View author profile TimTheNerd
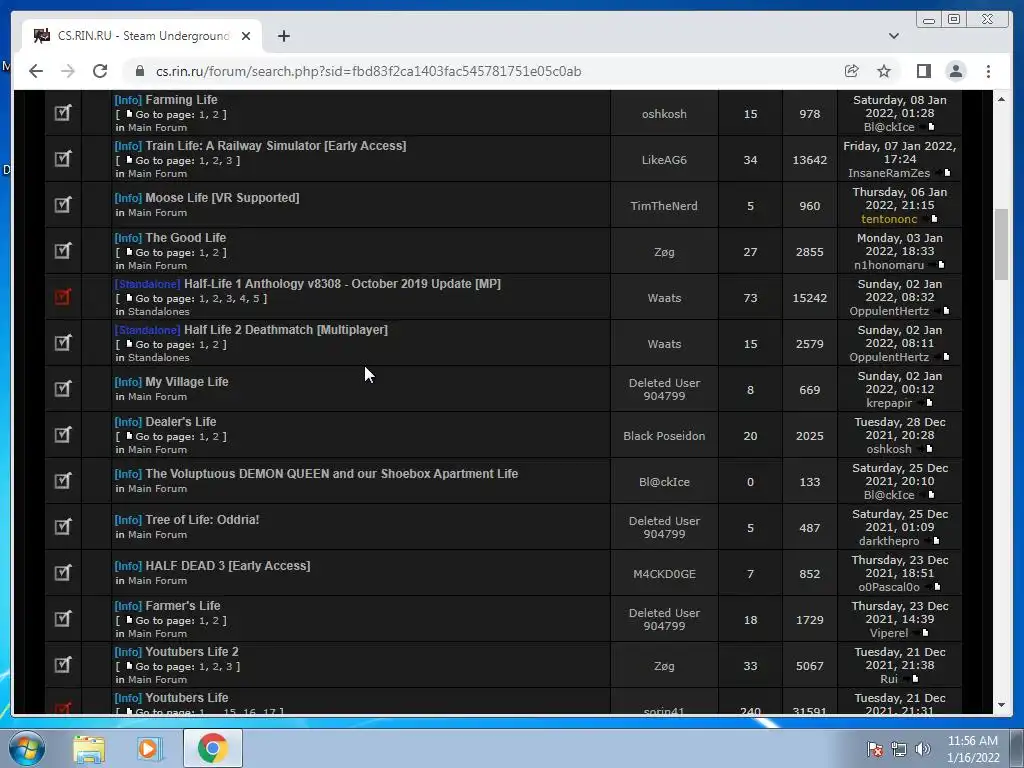This screenshot has height=768, width=1024. pyautogui.click(x=664, y=206)
